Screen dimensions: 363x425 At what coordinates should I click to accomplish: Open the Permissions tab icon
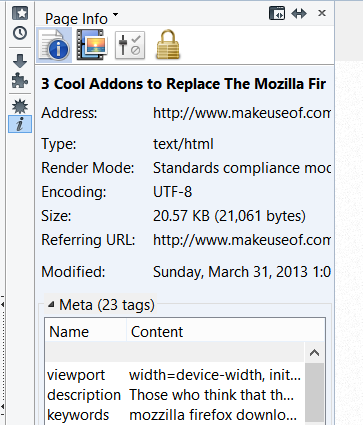pos(130,45)
